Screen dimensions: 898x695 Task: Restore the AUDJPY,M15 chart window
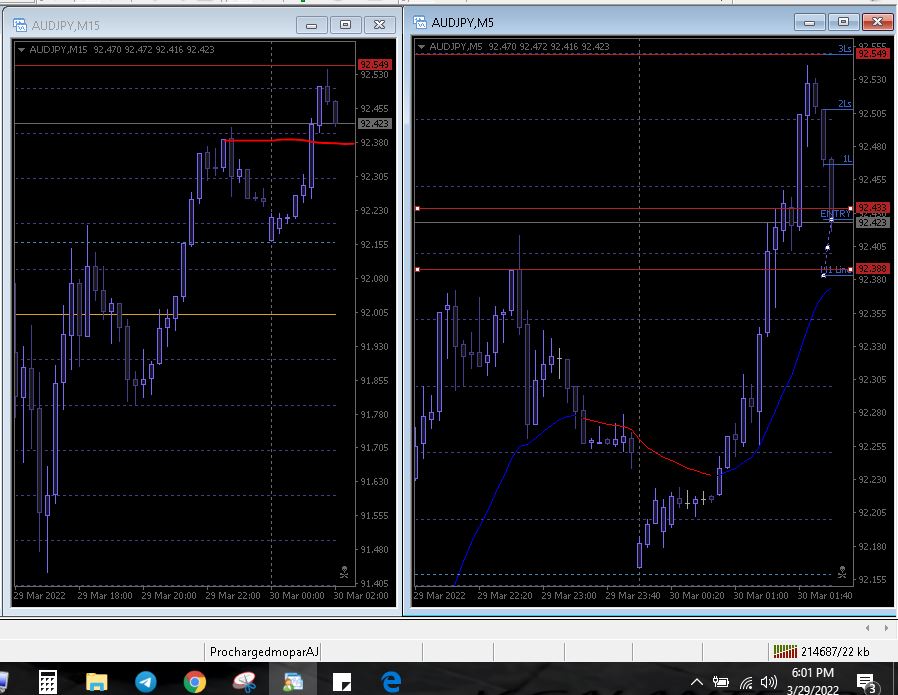point(345,25)
